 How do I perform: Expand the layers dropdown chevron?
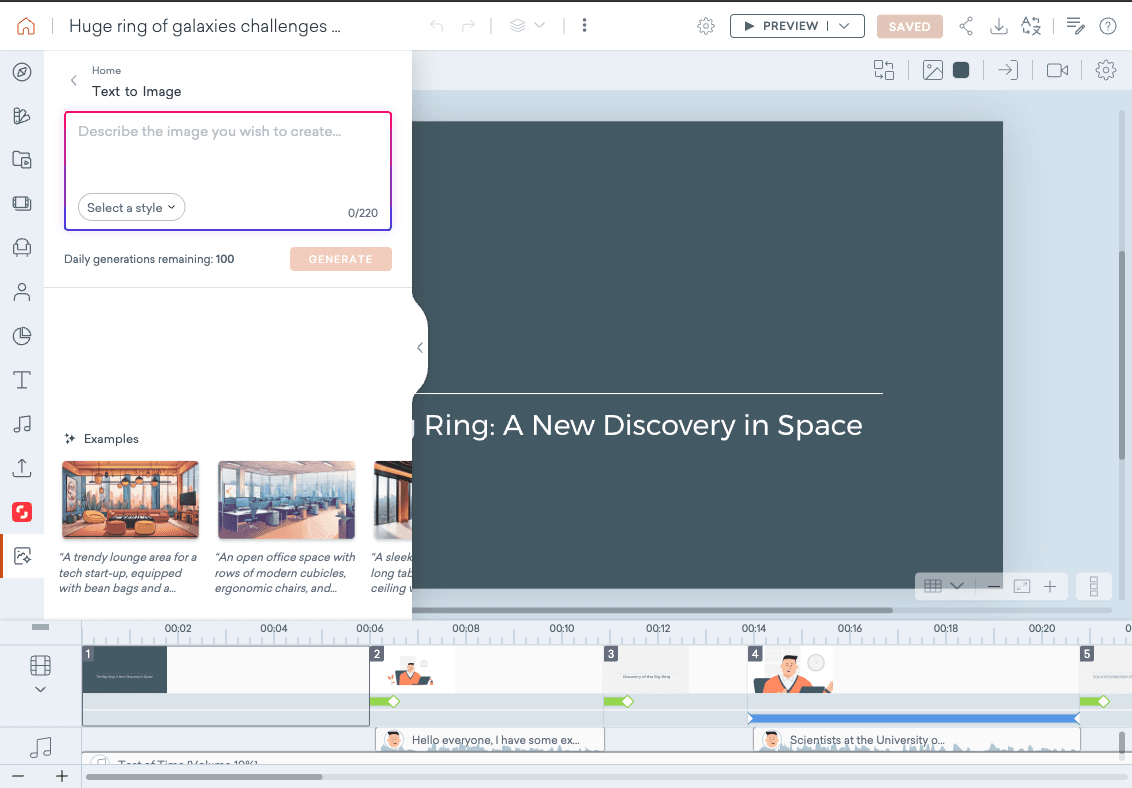pyautogui.click(x=539, y=25)
